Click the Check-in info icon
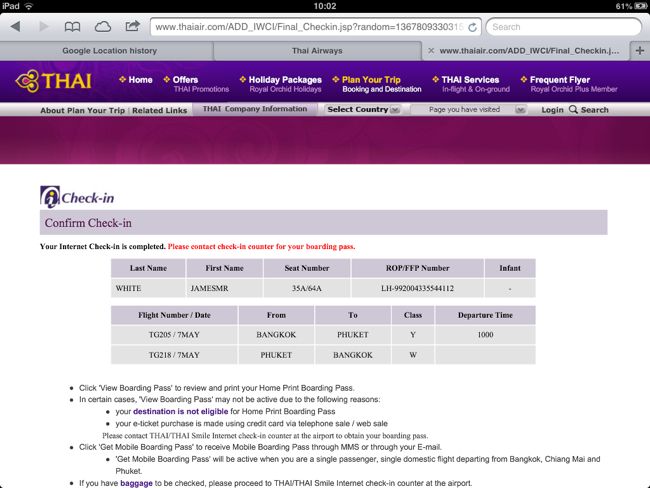The width and height of the screenshot is (650, 488). [50, 197]
